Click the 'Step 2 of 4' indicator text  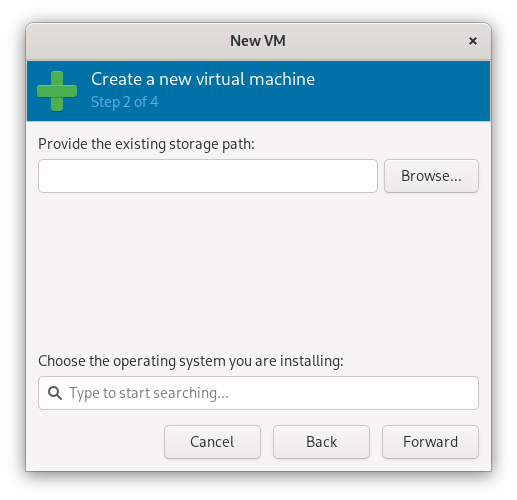click(125, 102)
